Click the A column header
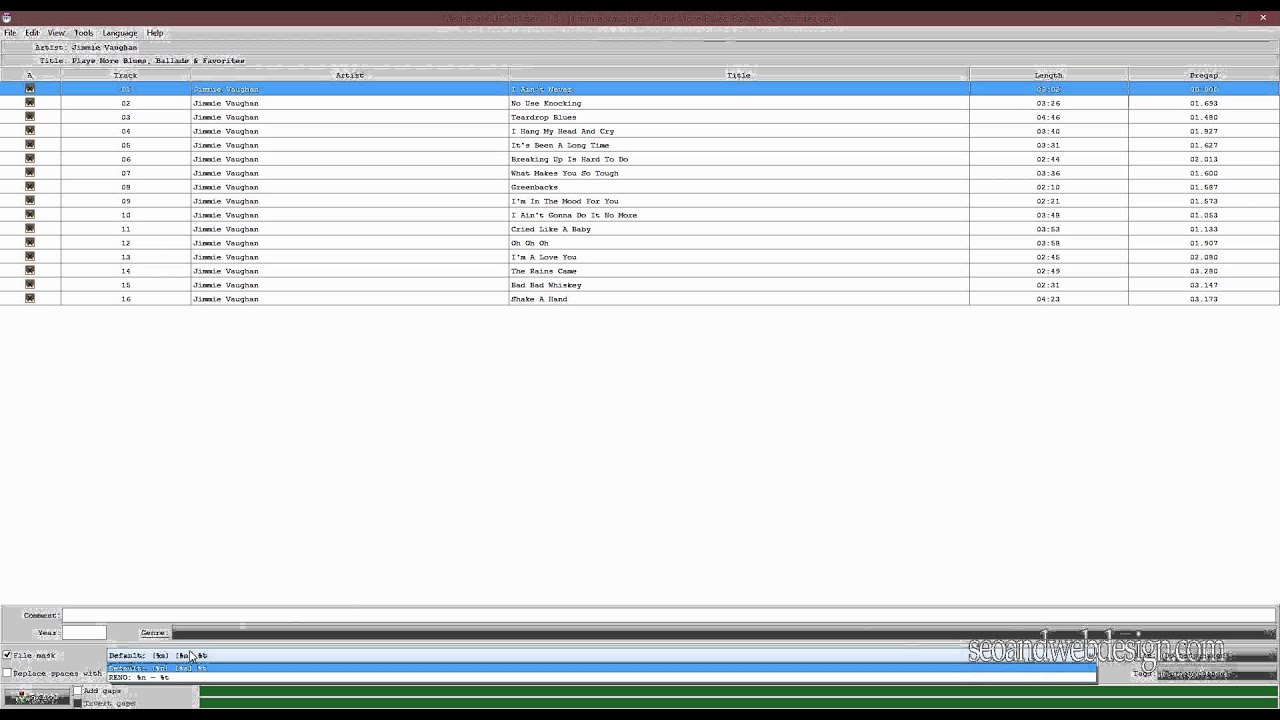This screenshot has width=1280, height=720. [30, 75]
